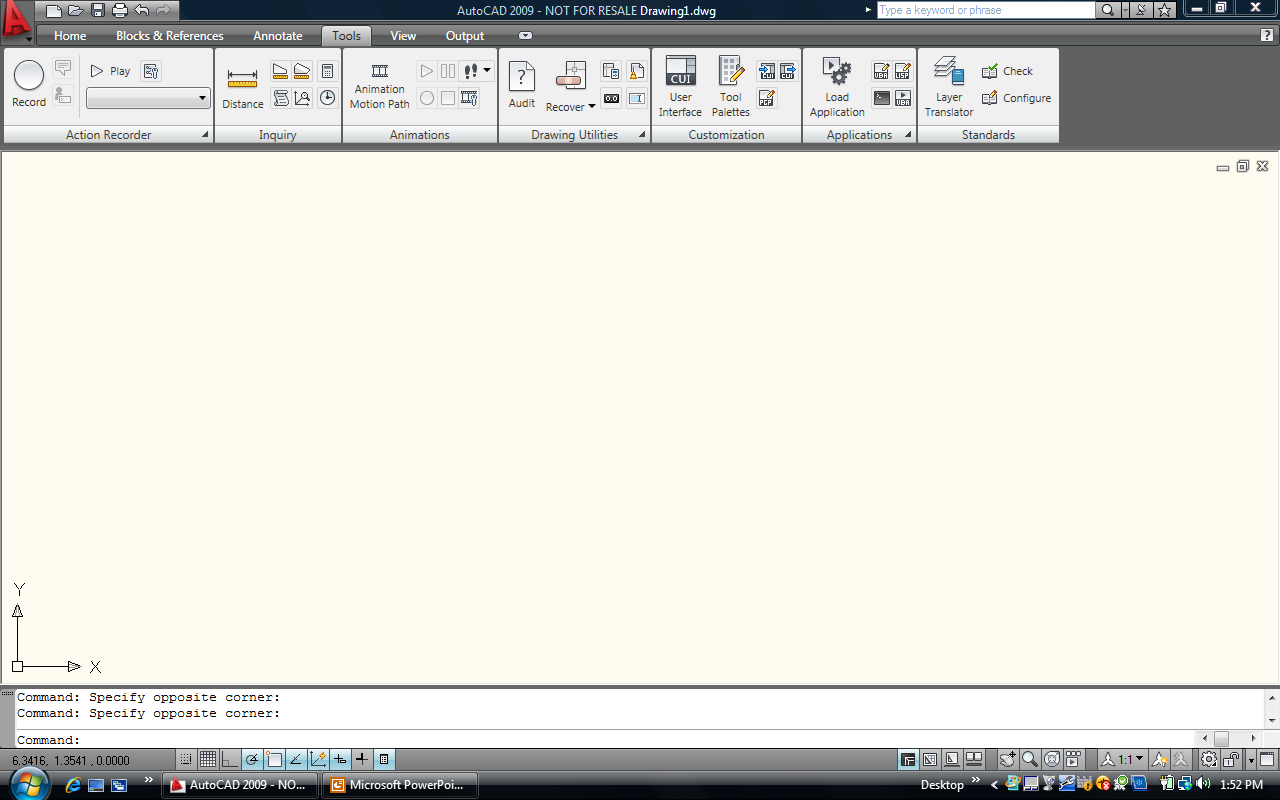Click the Quick Access Plot printer icon
Image resolution: width=1280 pixels, height=800 pixels.
coord(120,10)
